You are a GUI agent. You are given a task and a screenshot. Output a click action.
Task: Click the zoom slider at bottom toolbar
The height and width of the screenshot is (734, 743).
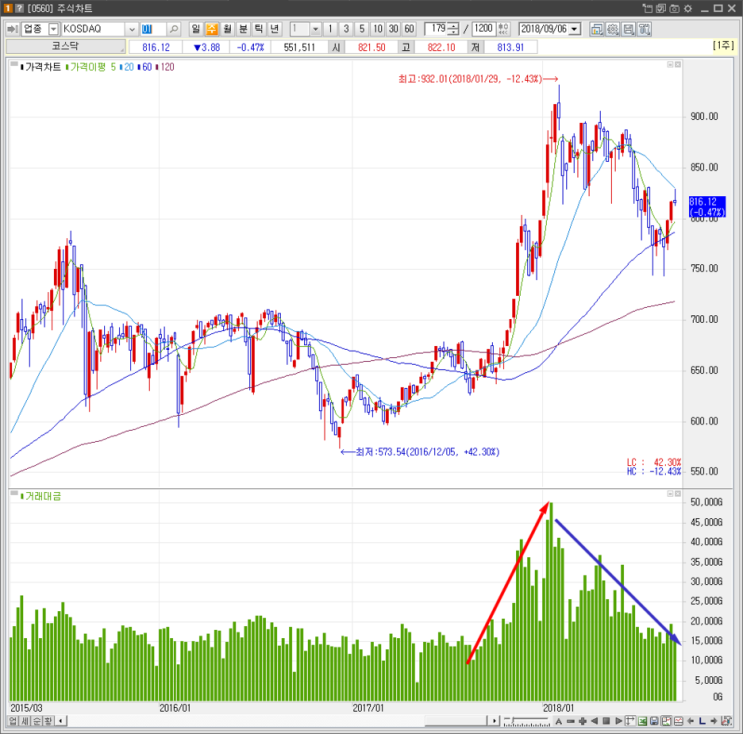tap(527, 722)
